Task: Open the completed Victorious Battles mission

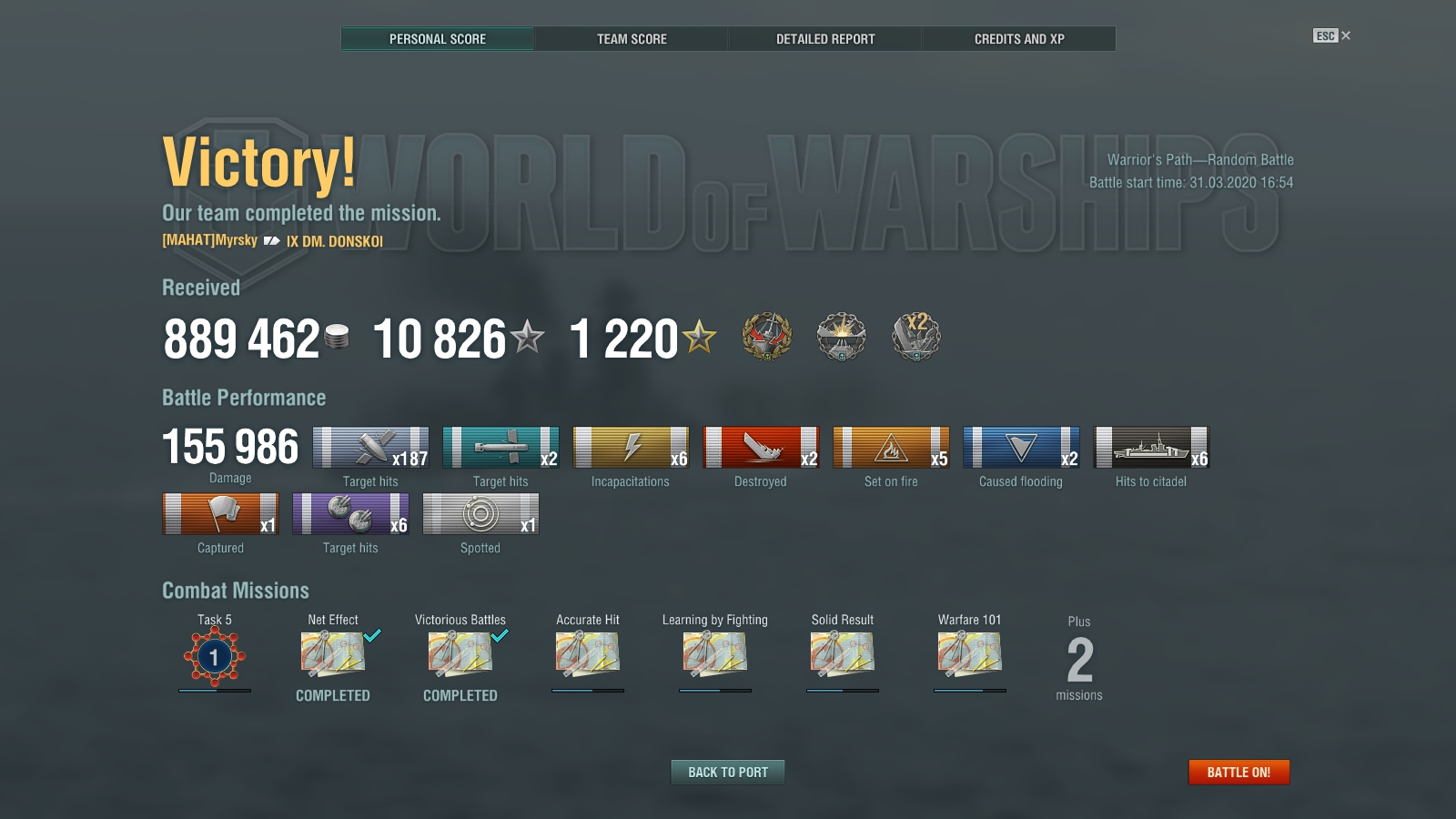Action: pyautogui.click(x=460, y=655)
